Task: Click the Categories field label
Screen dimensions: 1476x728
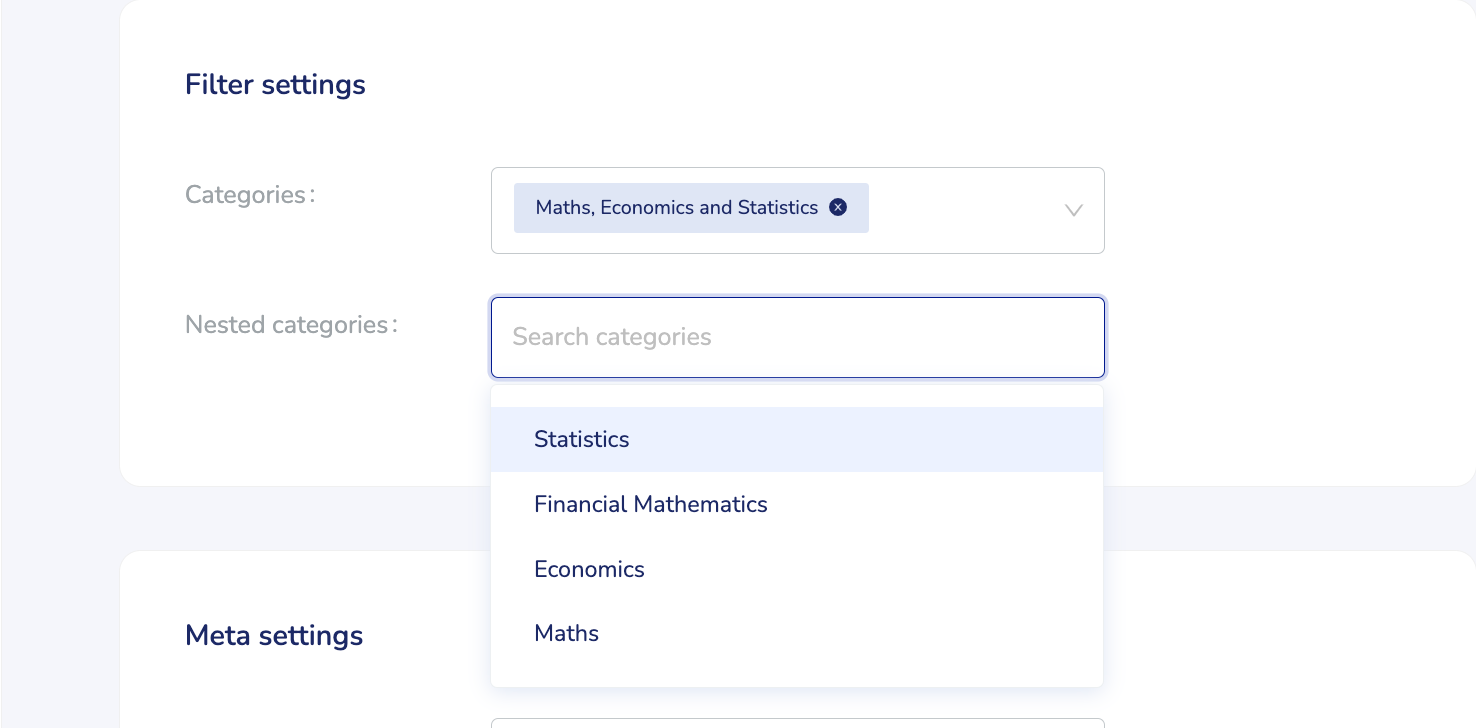Action: pyautogui.click(x=250, y=195)
